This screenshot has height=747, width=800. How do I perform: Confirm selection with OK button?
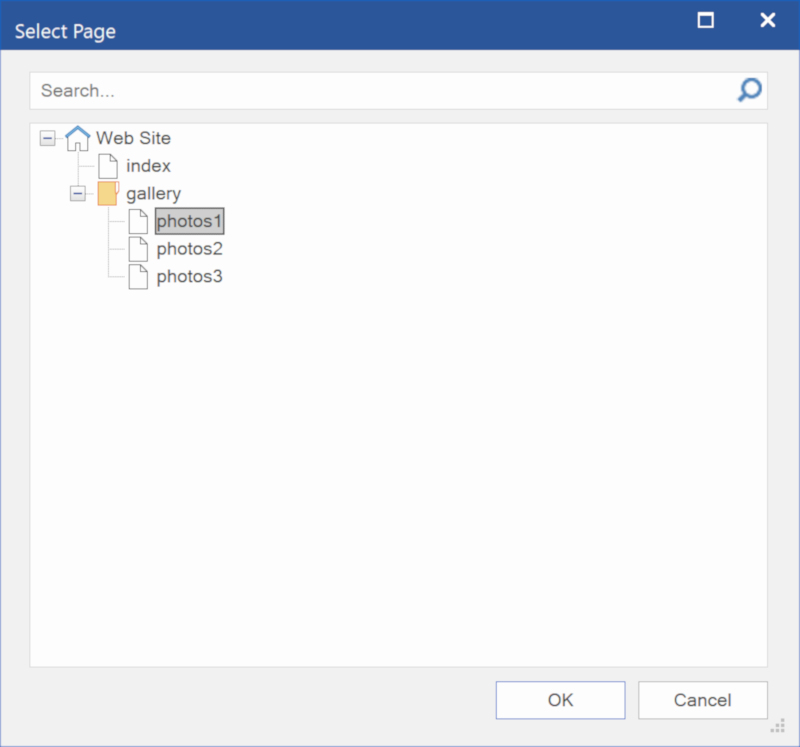tap(560, 700)
